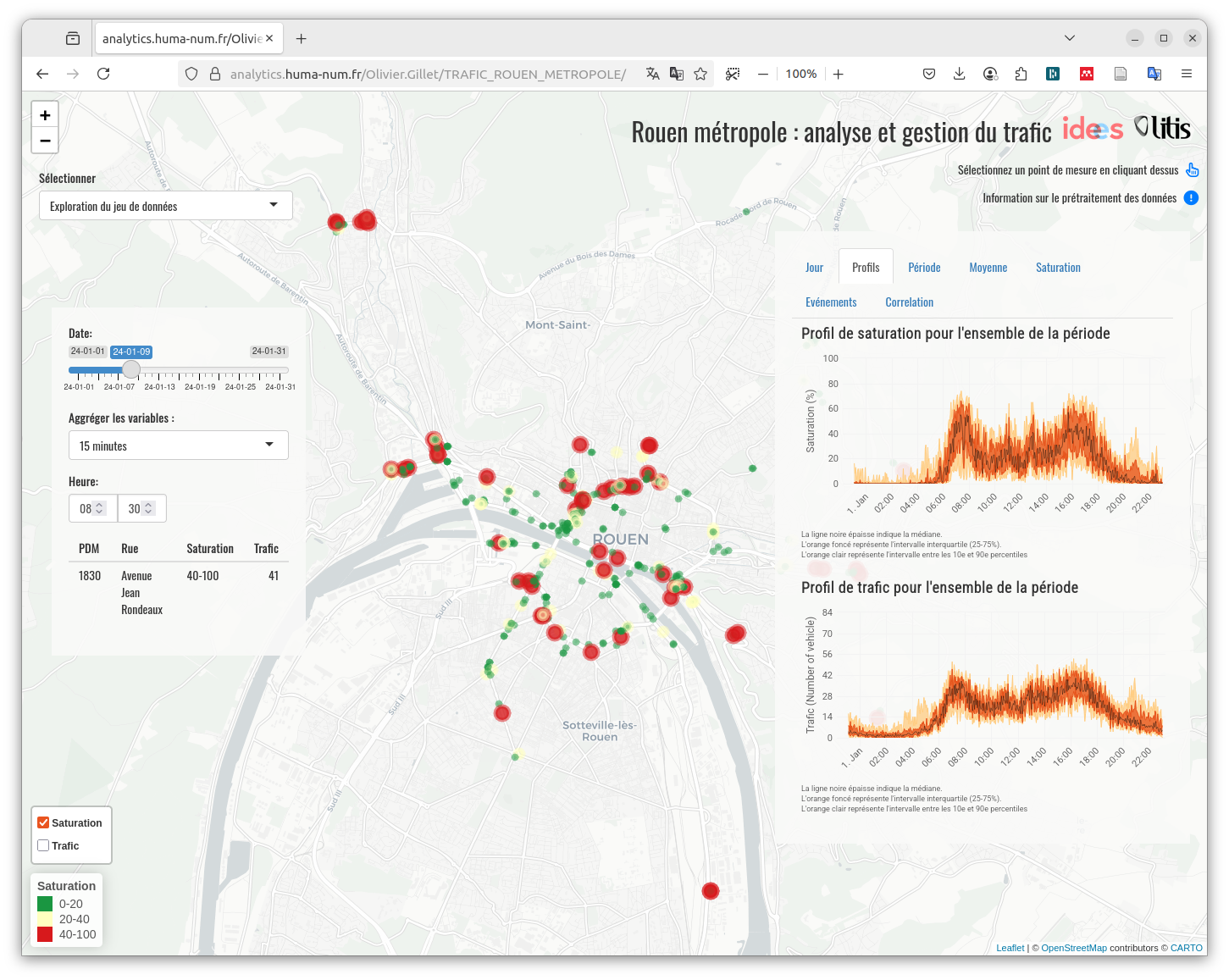Expand the 15 minutes aggregation dropdown
The image size is (1229, 980).
(x=178, y=446)
